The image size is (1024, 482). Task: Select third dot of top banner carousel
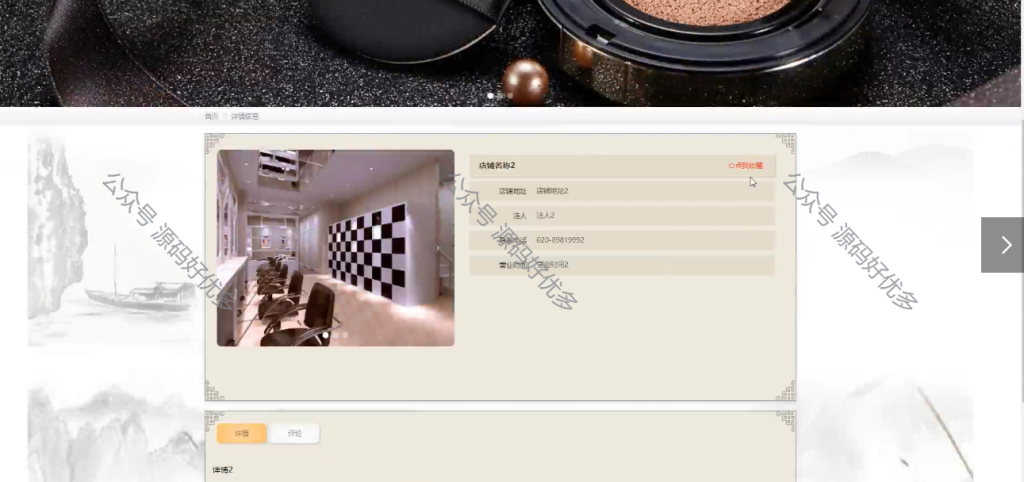pyautogui.click(x=510, y=96)
